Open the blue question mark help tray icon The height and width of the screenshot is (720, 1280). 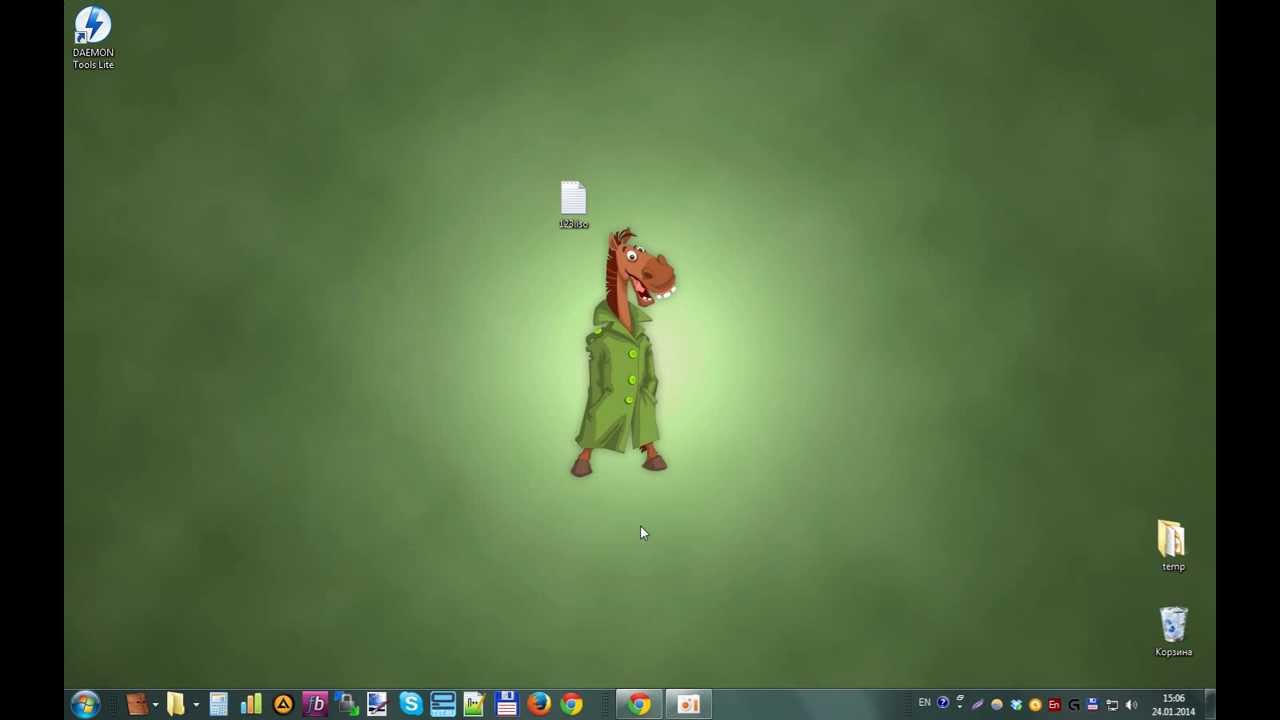[x=943, y=704]
